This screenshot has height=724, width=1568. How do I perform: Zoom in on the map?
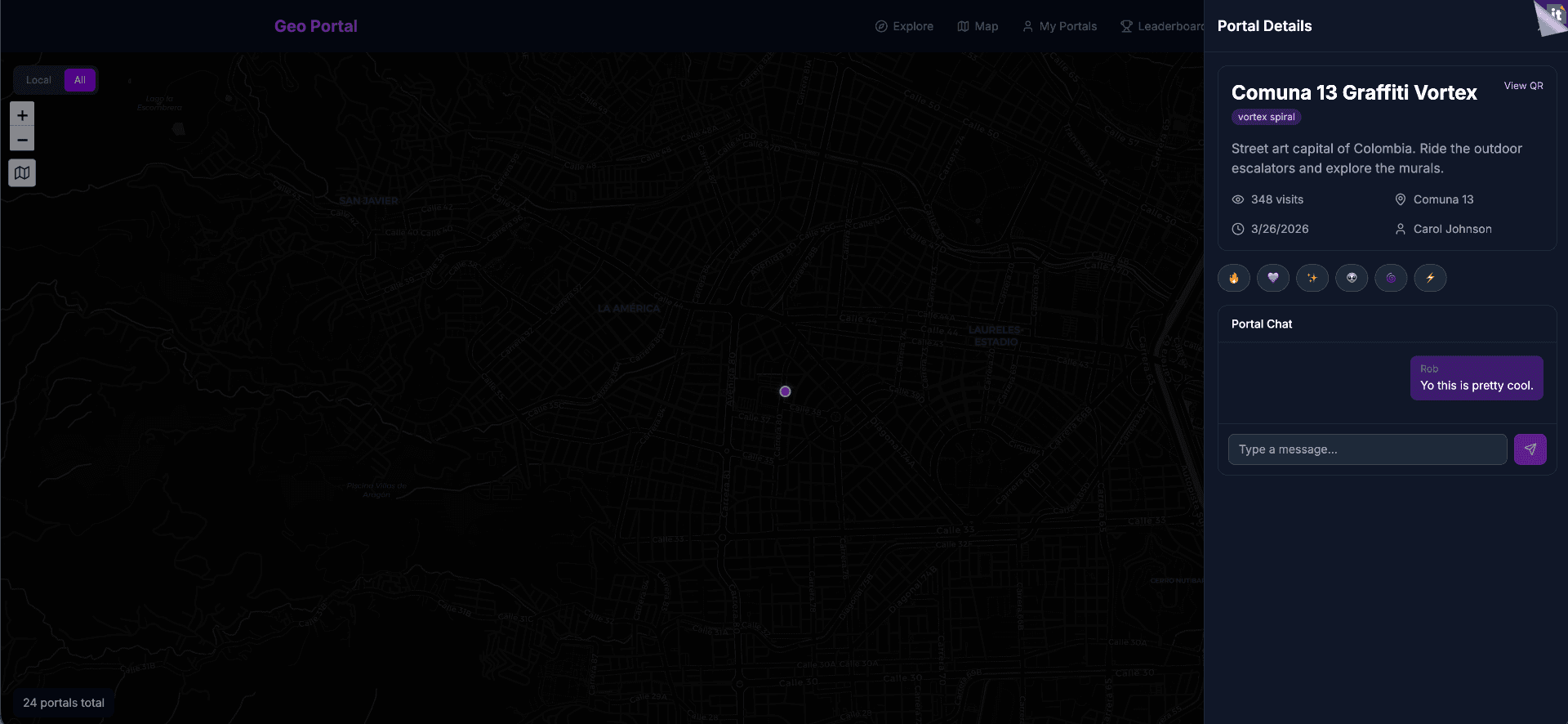22,115
